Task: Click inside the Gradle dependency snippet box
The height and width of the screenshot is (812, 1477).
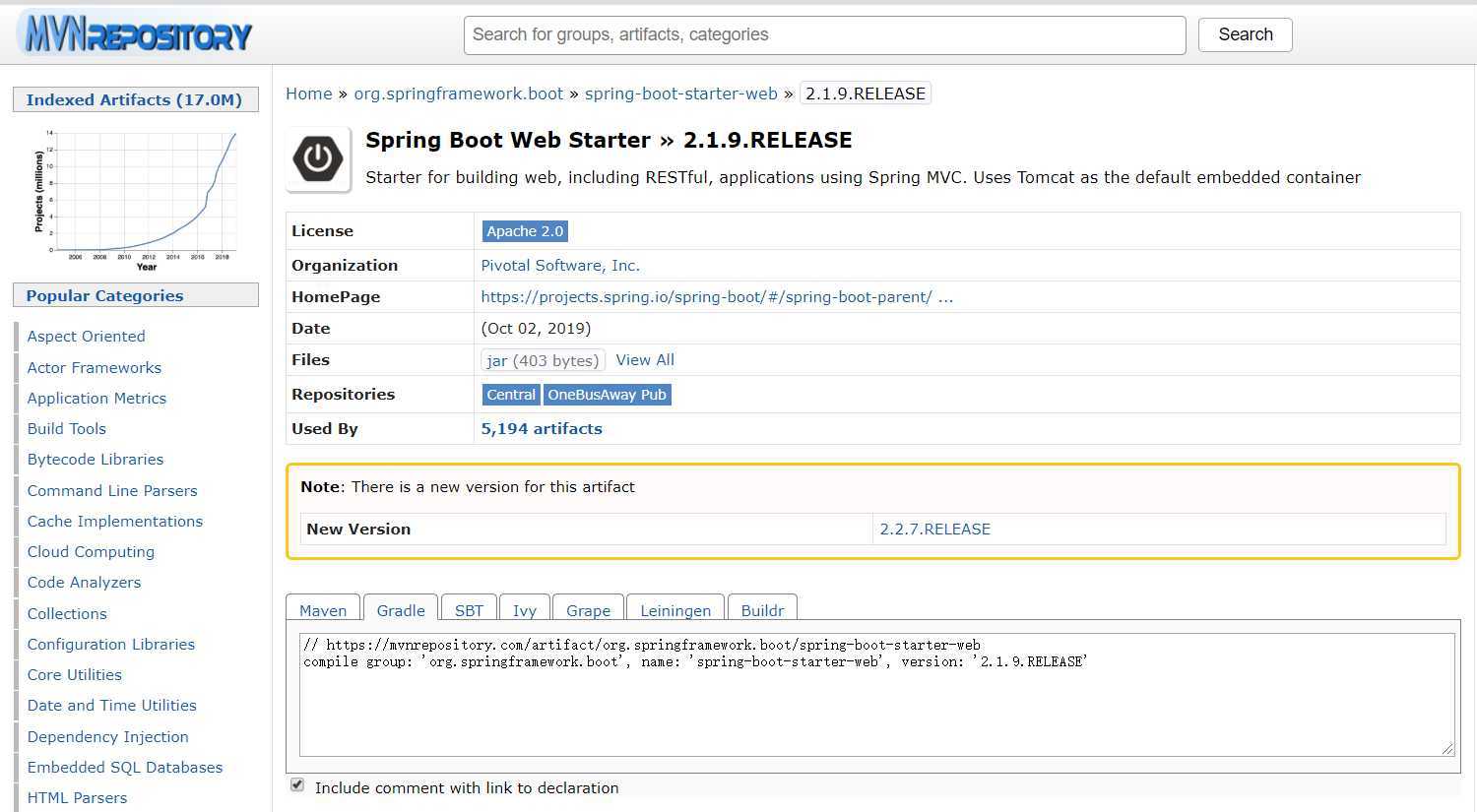Action: pyautogui.click(x=876, y=695)
